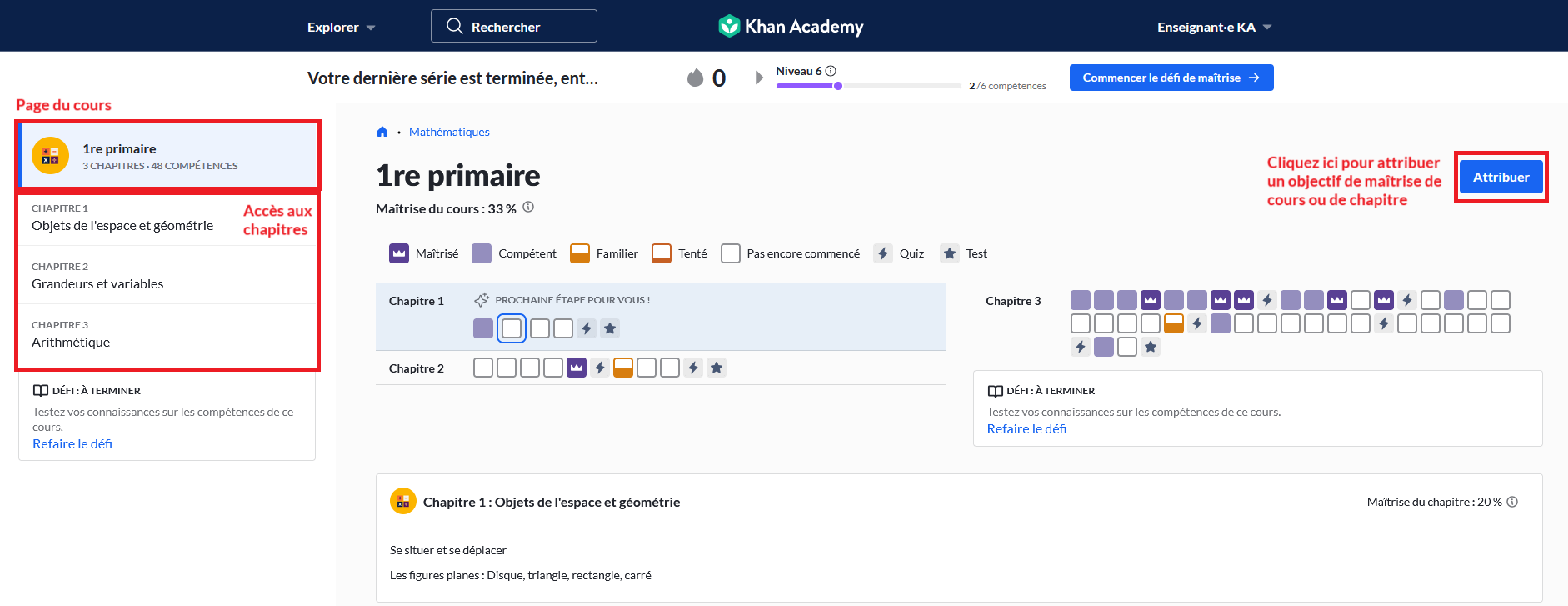The image size is (1568, 606).
Task: Open Chapitre 1 Objets de l'espace et géométrie in sidebar
Action: [167, 218]
